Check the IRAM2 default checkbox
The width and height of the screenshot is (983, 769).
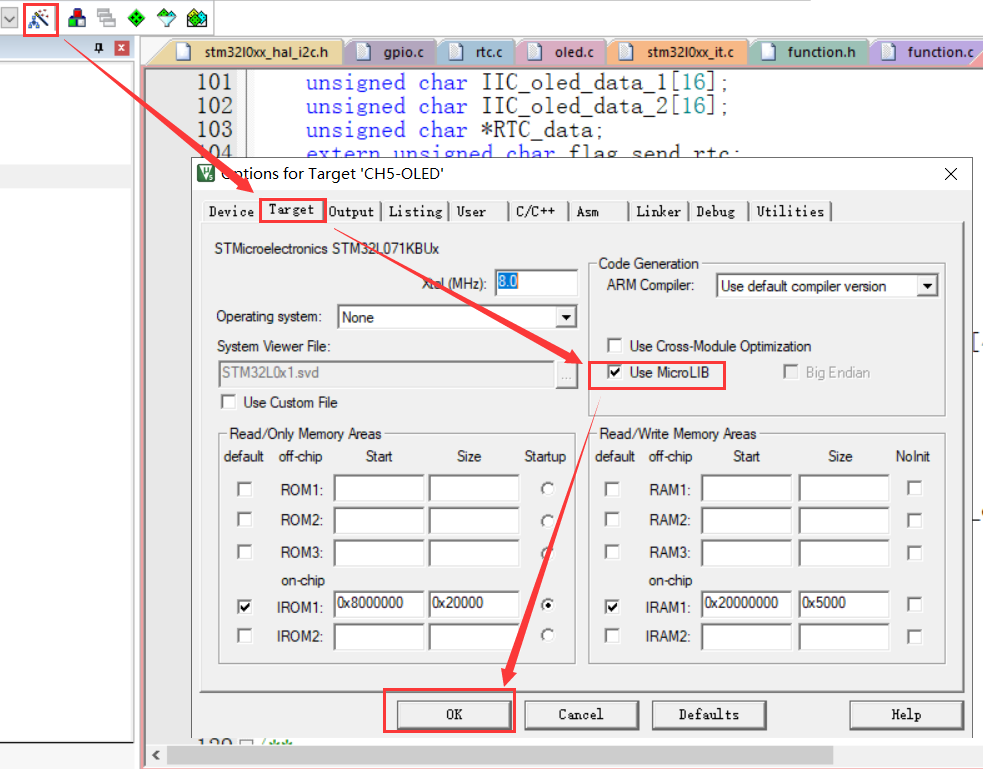pos(612,636)
